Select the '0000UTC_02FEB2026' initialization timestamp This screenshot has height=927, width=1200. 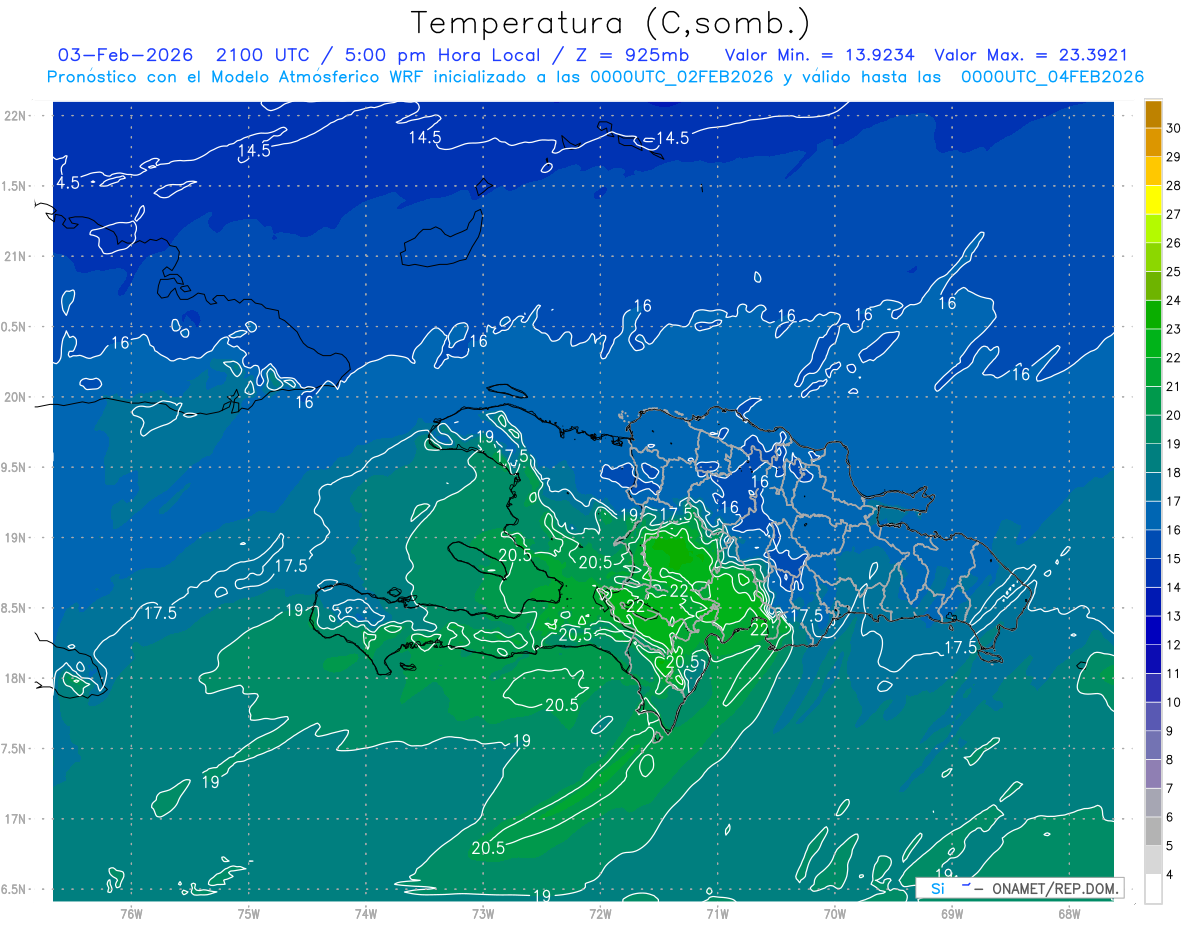(682, 77)
